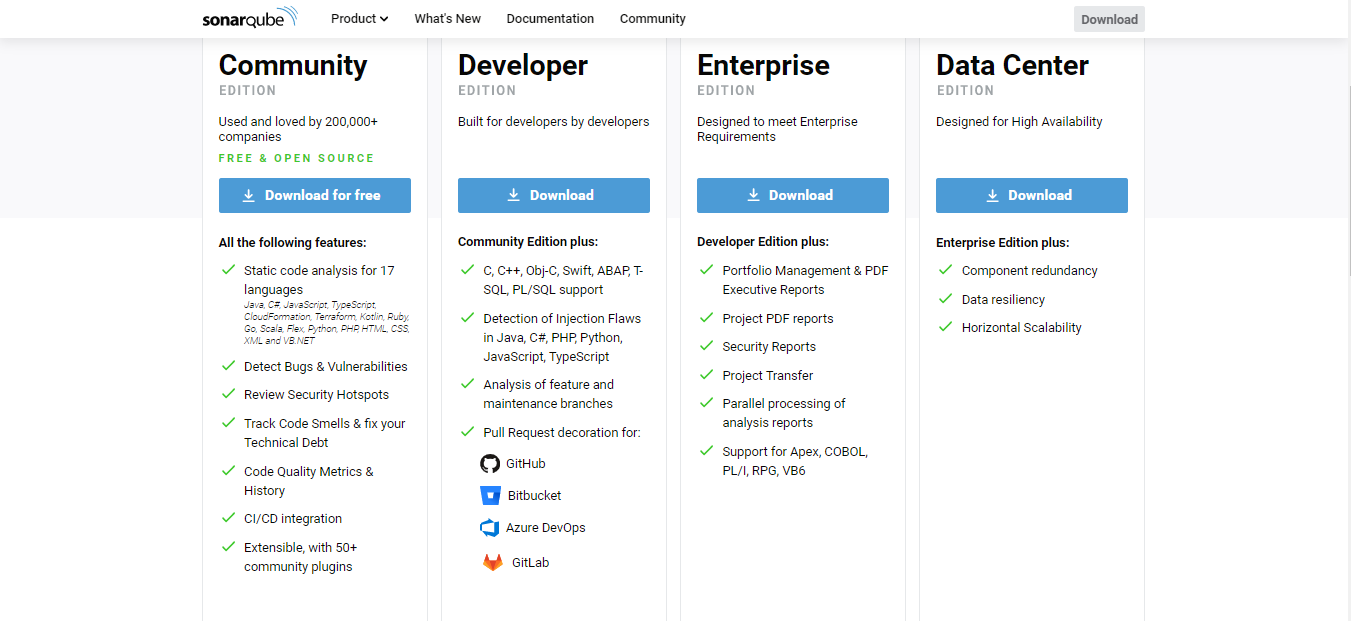Click 'Security Reports' feature text
Viewport: 1351px width, 621px height.
pos(769,347)
